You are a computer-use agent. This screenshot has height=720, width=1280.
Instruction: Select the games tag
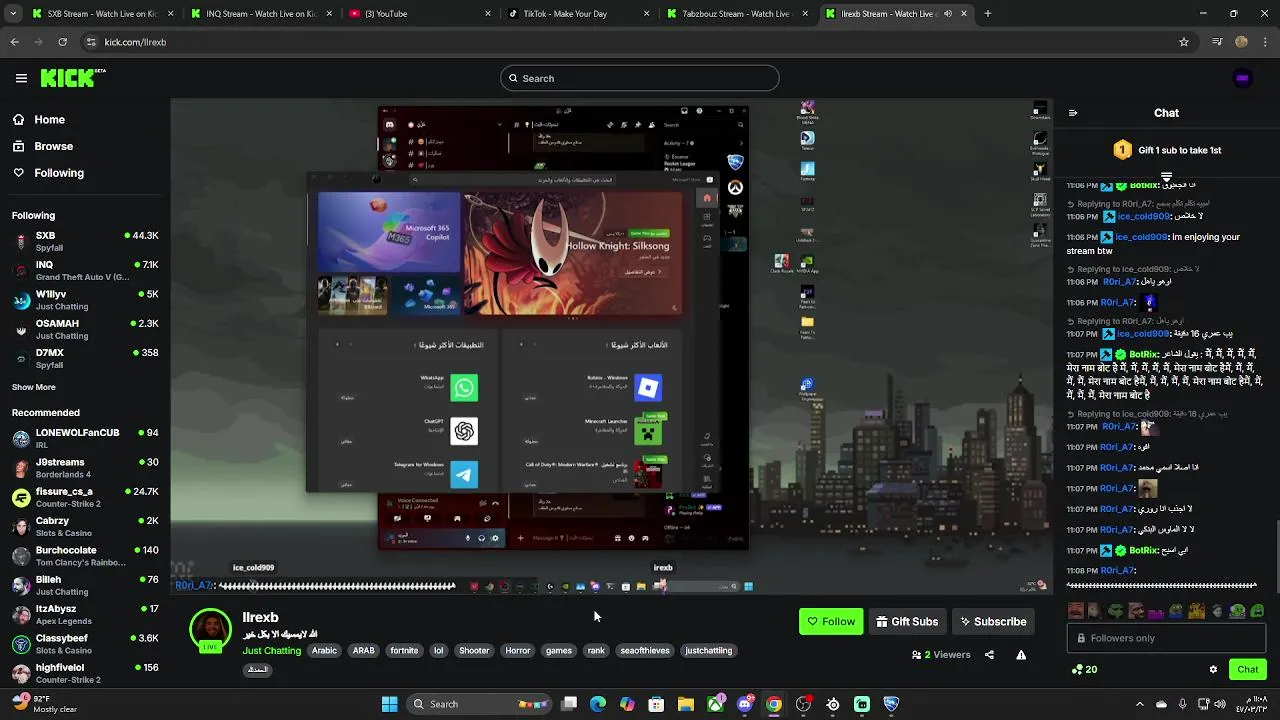(x=559, y=651)
